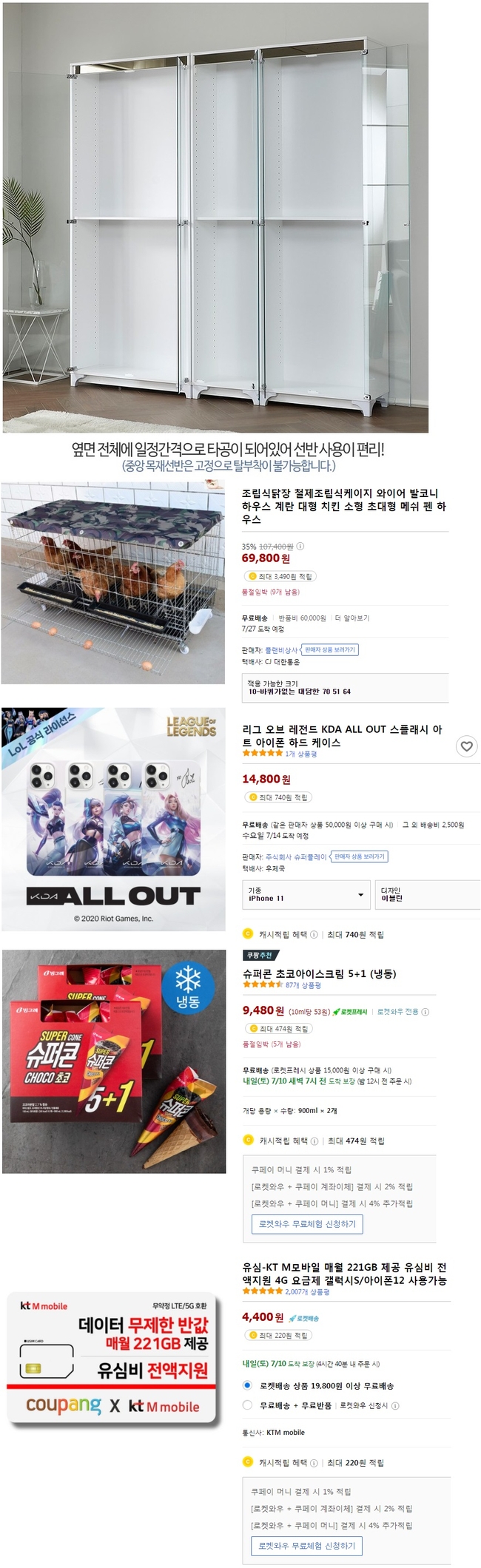Image resolution: width=481 pixels, height=1568 pixels.
Task: Open the chicken coop cage product thumbnail
Action: tap(112, 582)
